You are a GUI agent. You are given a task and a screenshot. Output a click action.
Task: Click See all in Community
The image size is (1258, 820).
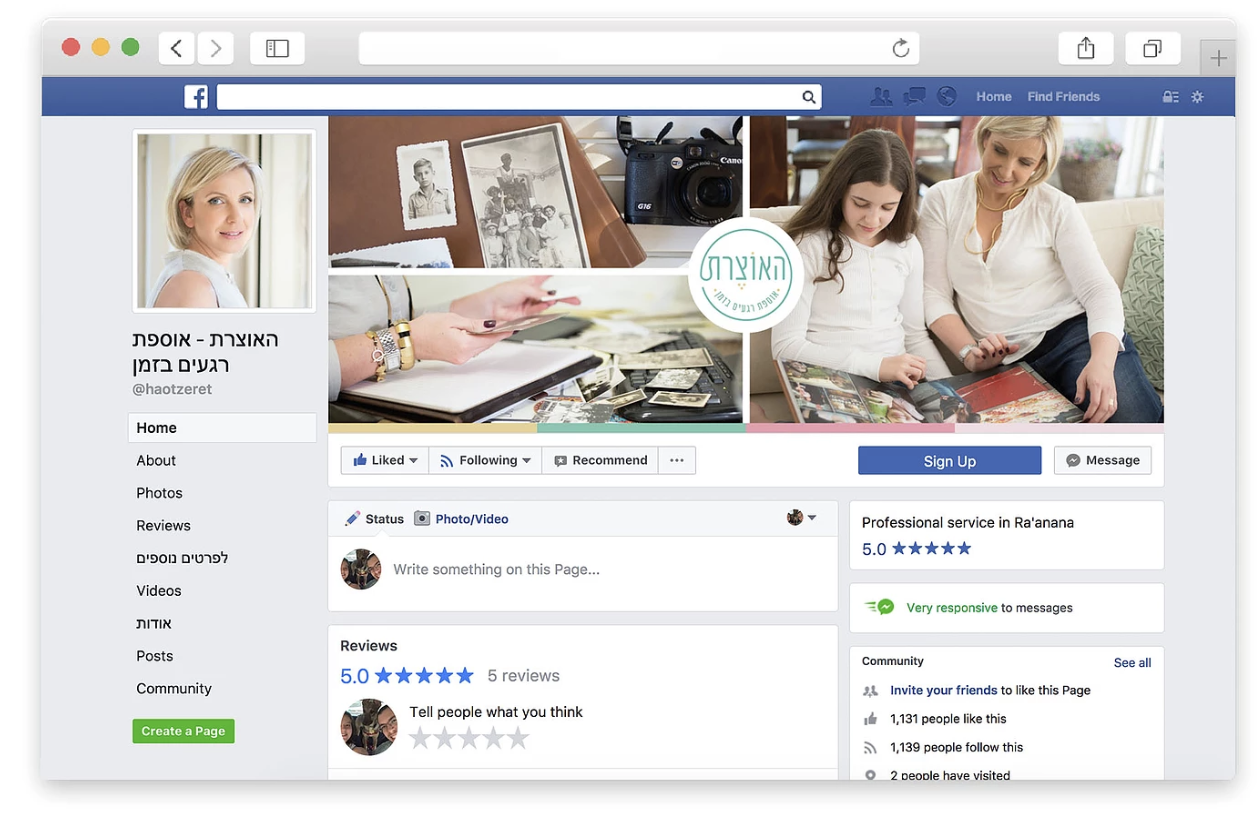(1133, 663)
